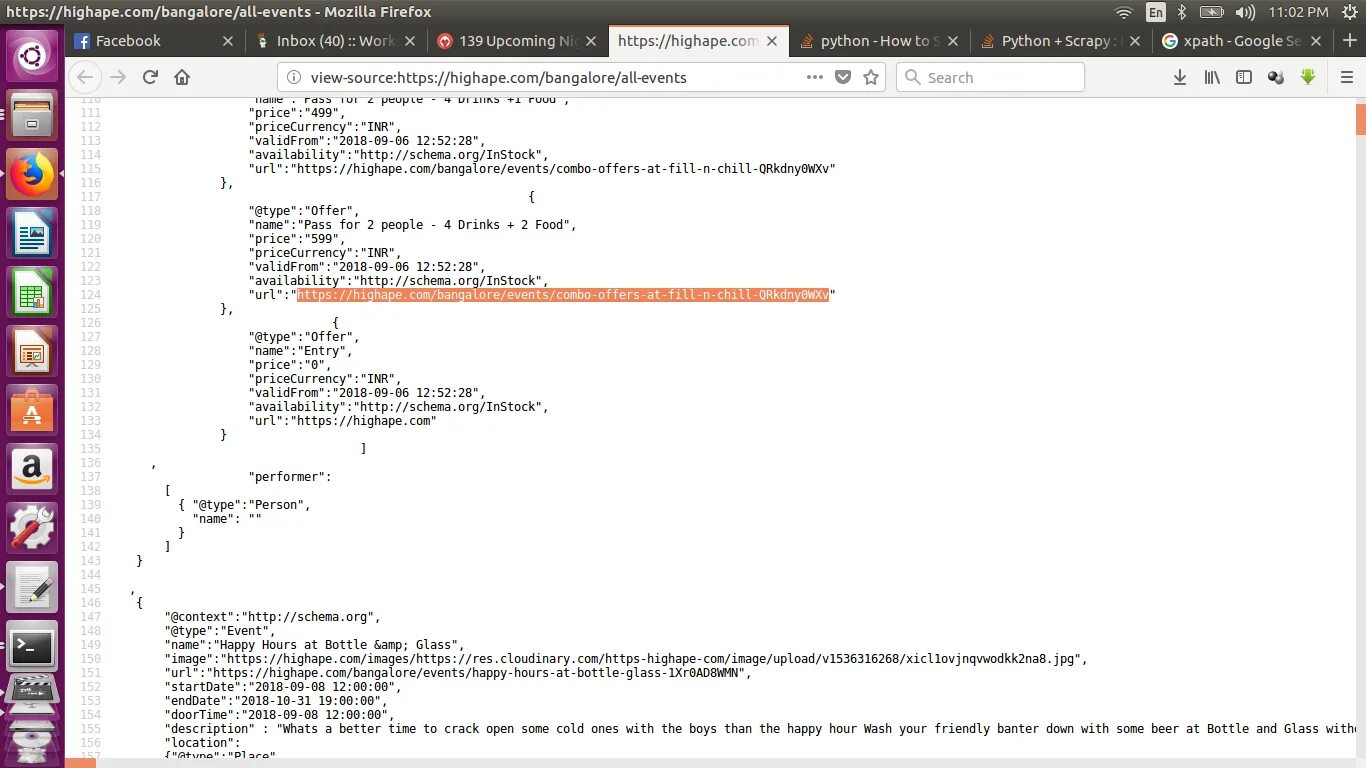Click "Pass for 2 people - 4 Drinks + 2 Food"
1366x768 pixels.
click(x=434, y=225)
